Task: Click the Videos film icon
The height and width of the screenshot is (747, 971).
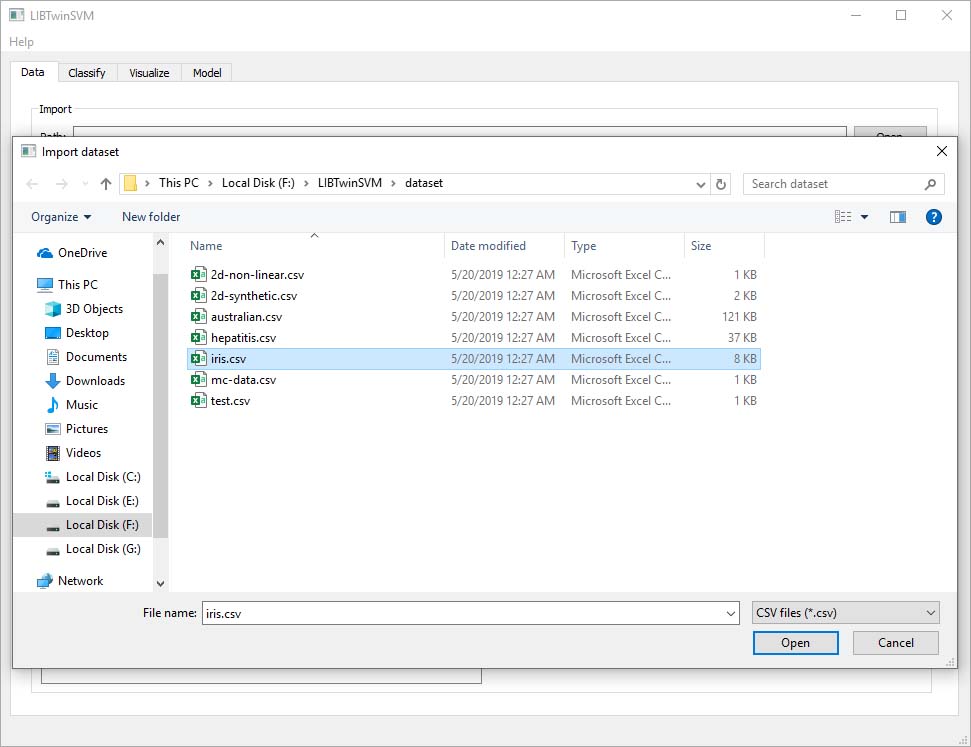Action: 53,453
